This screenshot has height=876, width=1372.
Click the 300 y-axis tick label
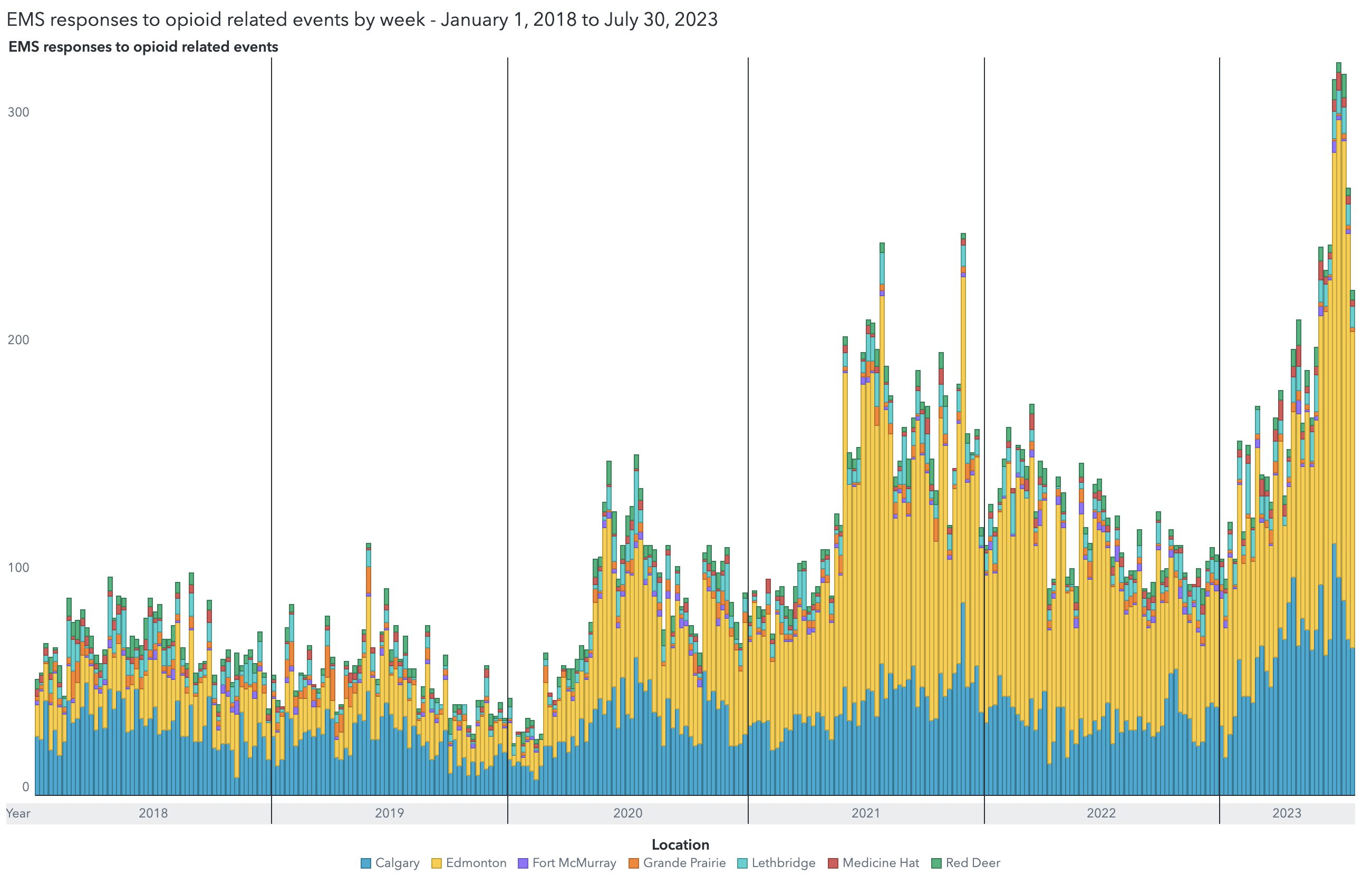pos(20,113)
